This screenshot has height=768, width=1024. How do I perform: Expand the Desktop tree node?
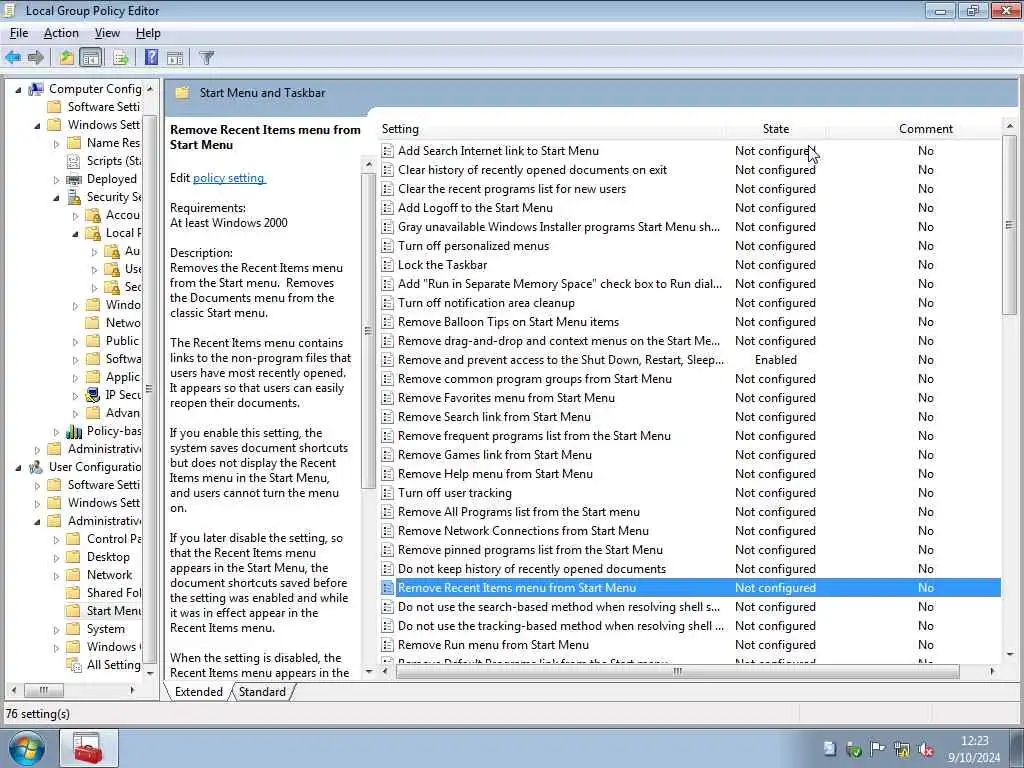coord(56,557)
